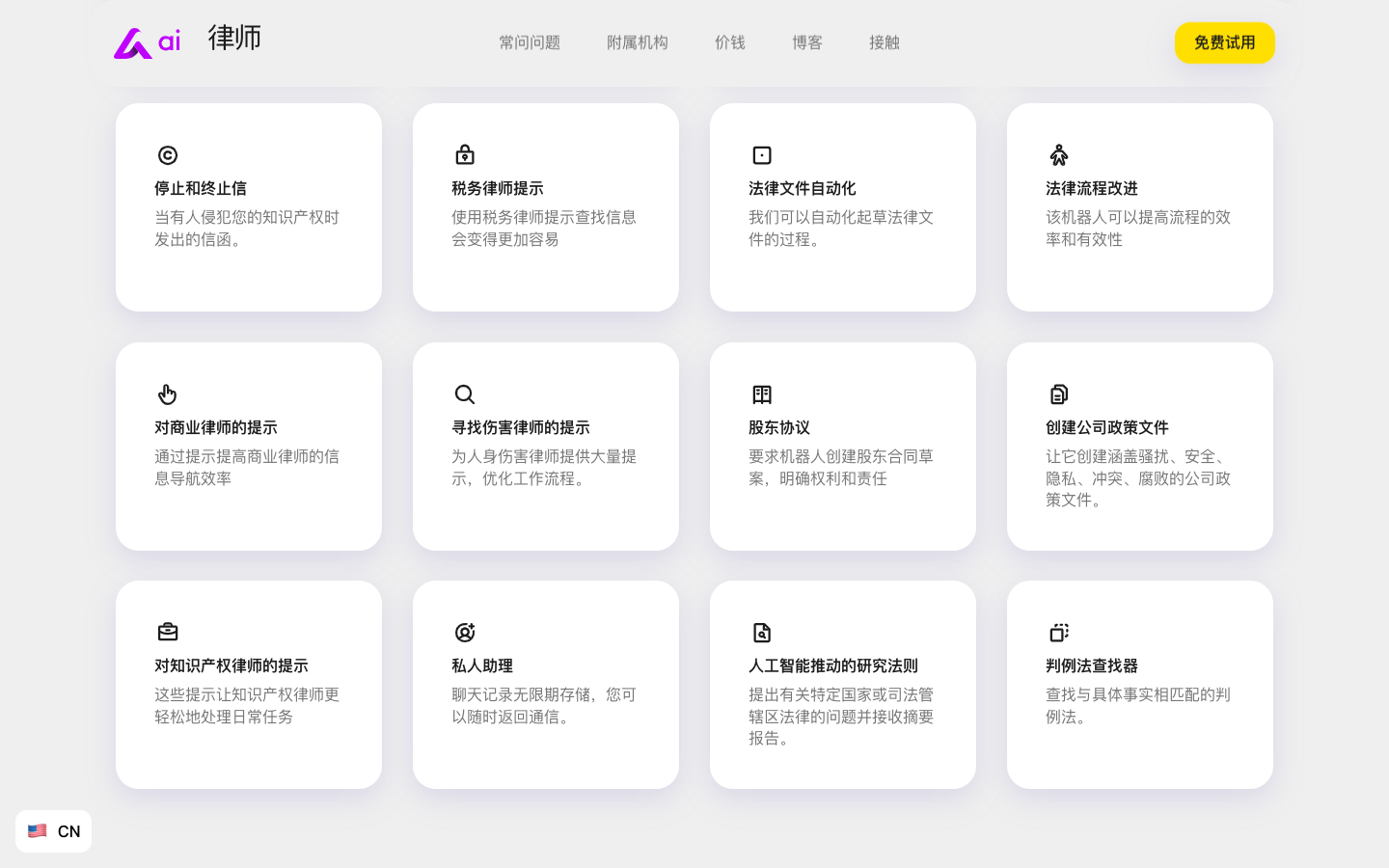Visit the 博客 blog link
This screenshot has height=868, width=1389.
coord(807,42)
